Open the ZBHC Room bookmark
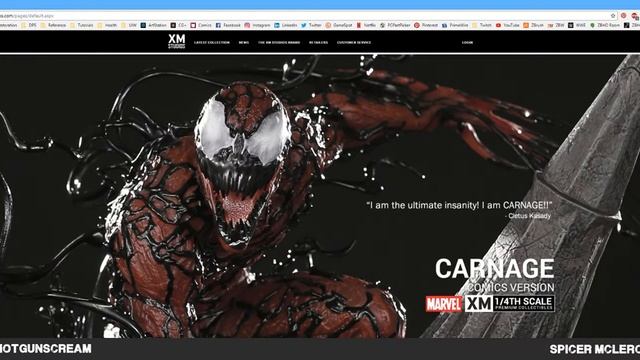 pyautogui.click(x=605, y=25)
